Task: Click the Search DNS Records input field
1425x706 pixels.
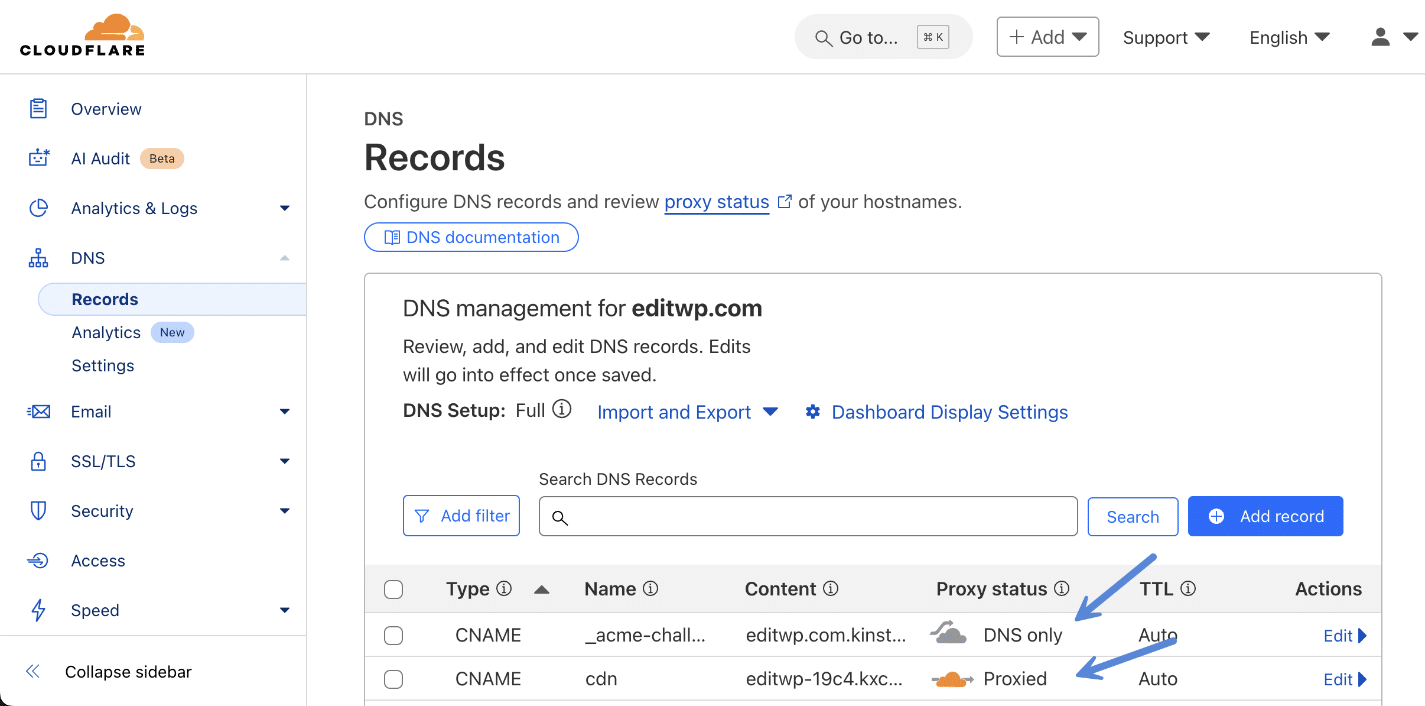Action: (x=808, y=516)
